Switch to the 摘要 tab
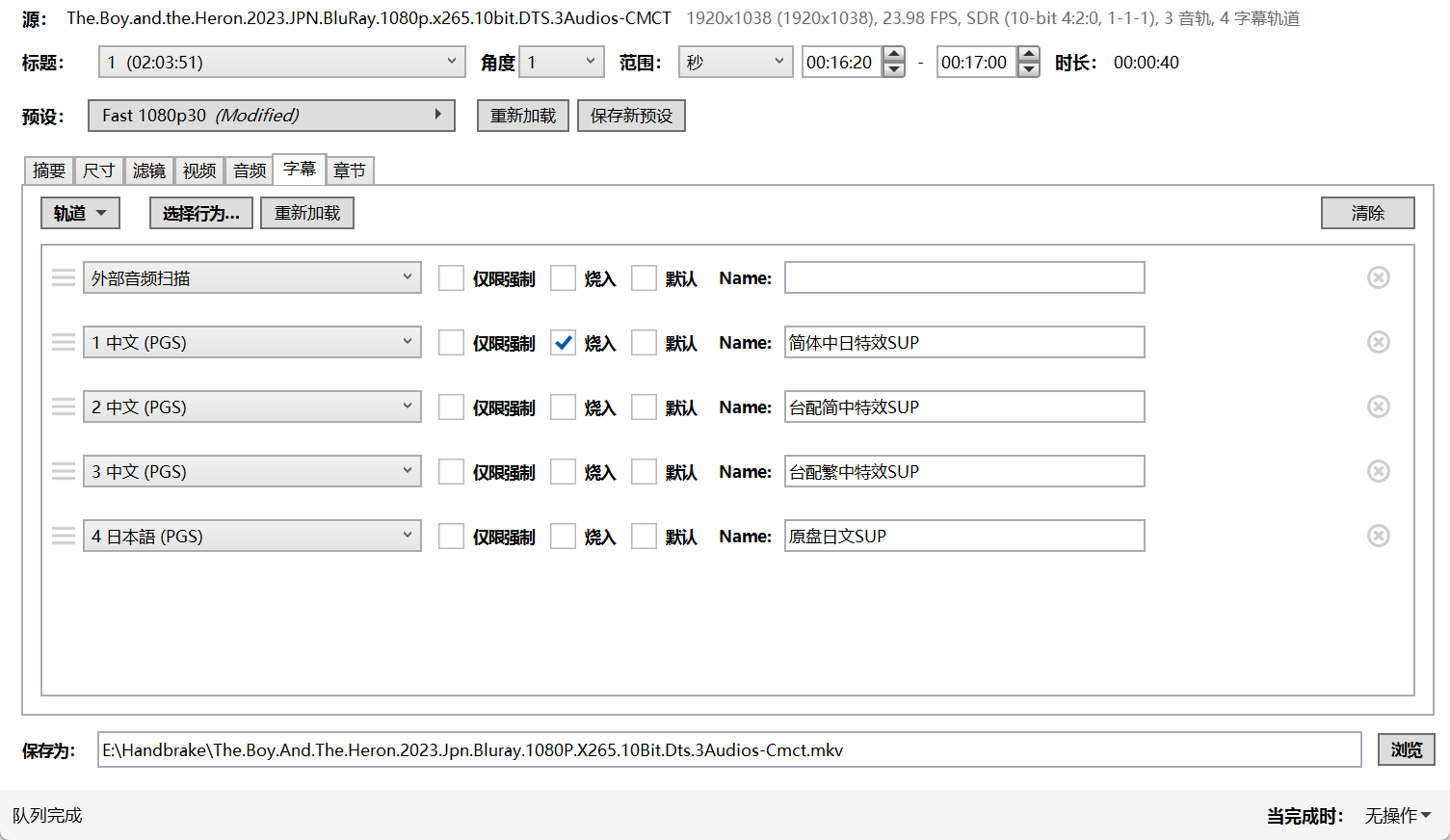The height and width of the screenshot is (840, 1450). tap(49, 171)
